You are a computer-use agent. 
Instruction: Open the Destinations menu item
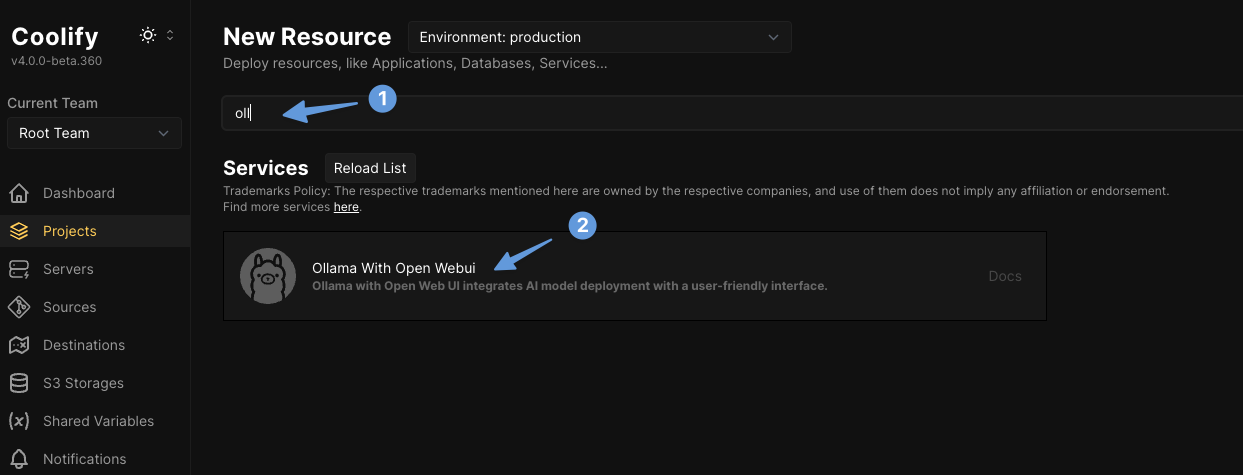point(84,345)
